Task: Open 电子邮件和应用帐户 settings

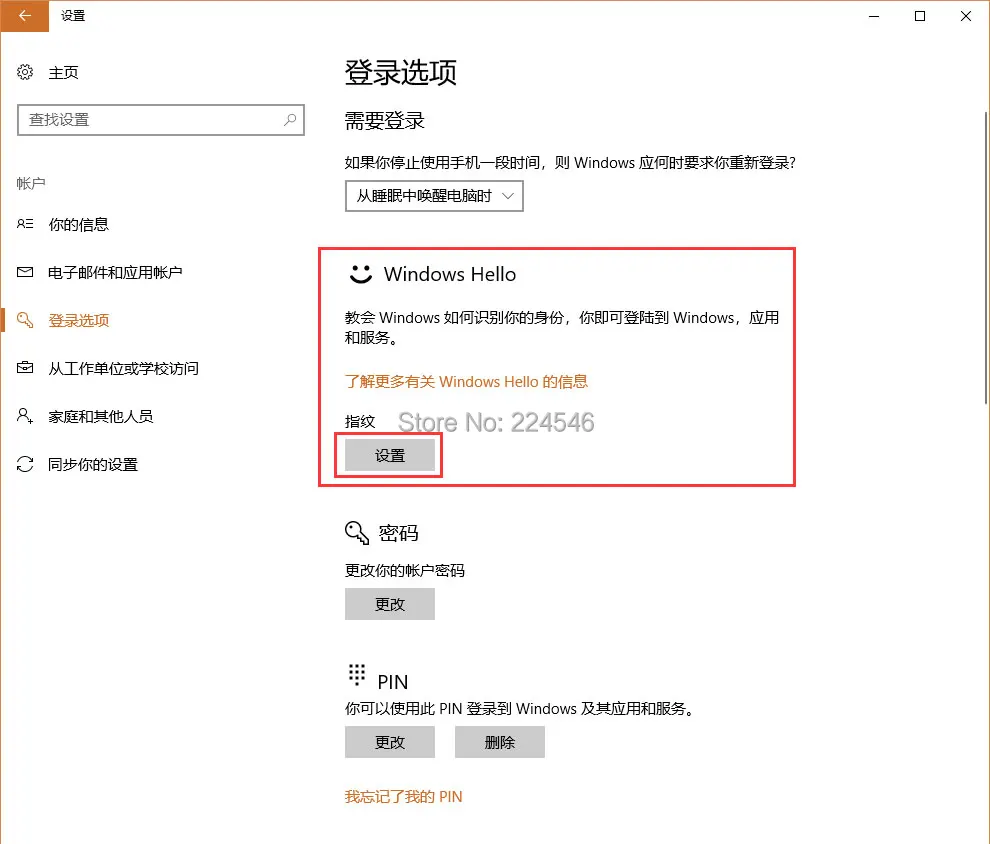Action: 115,273
